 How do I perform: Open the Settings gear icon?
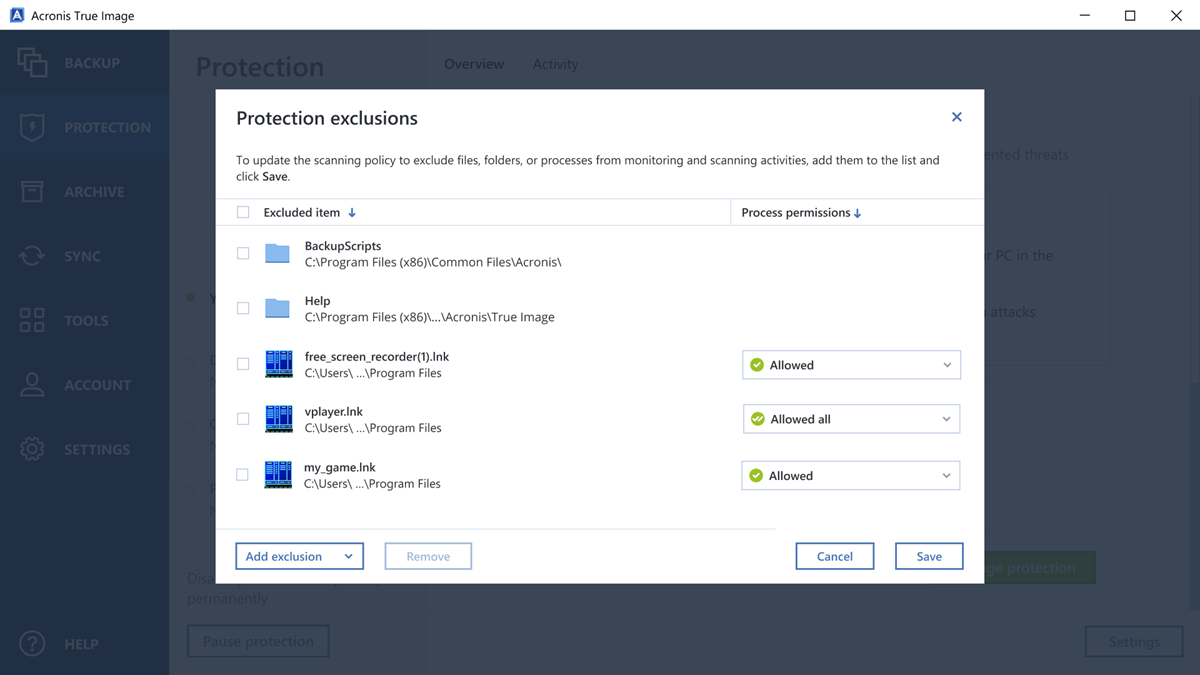coord(32,449)
